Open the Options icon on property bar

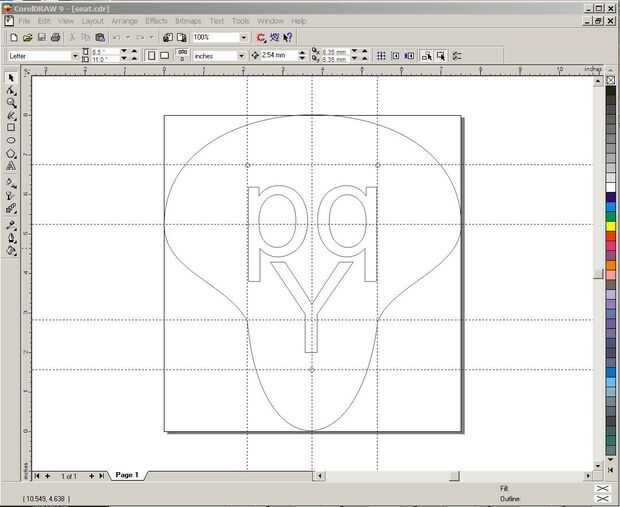tap(457, 56)
